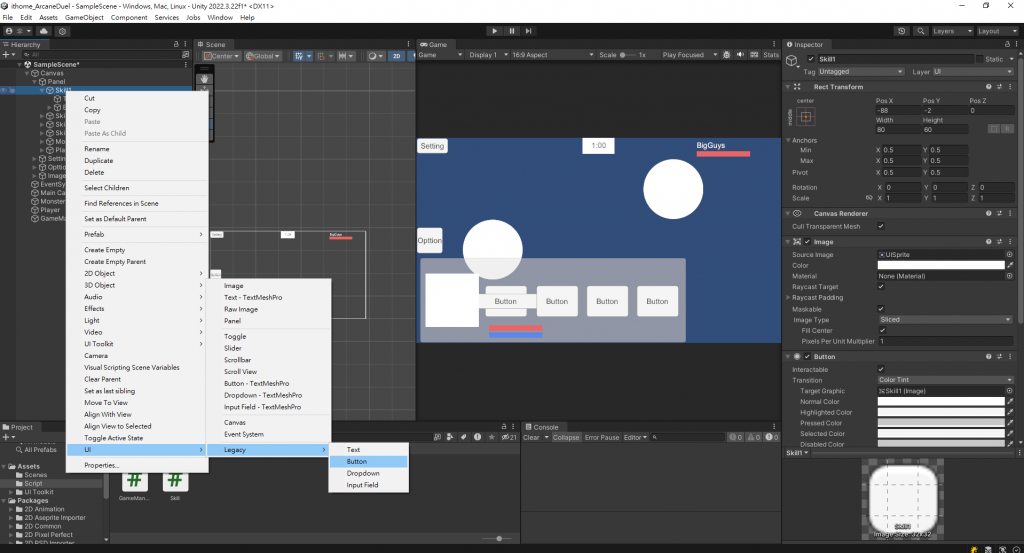Toggle Cull Transparent Mesh checkbox
This screenshot has height=553, width=1024.
[881, 226]
